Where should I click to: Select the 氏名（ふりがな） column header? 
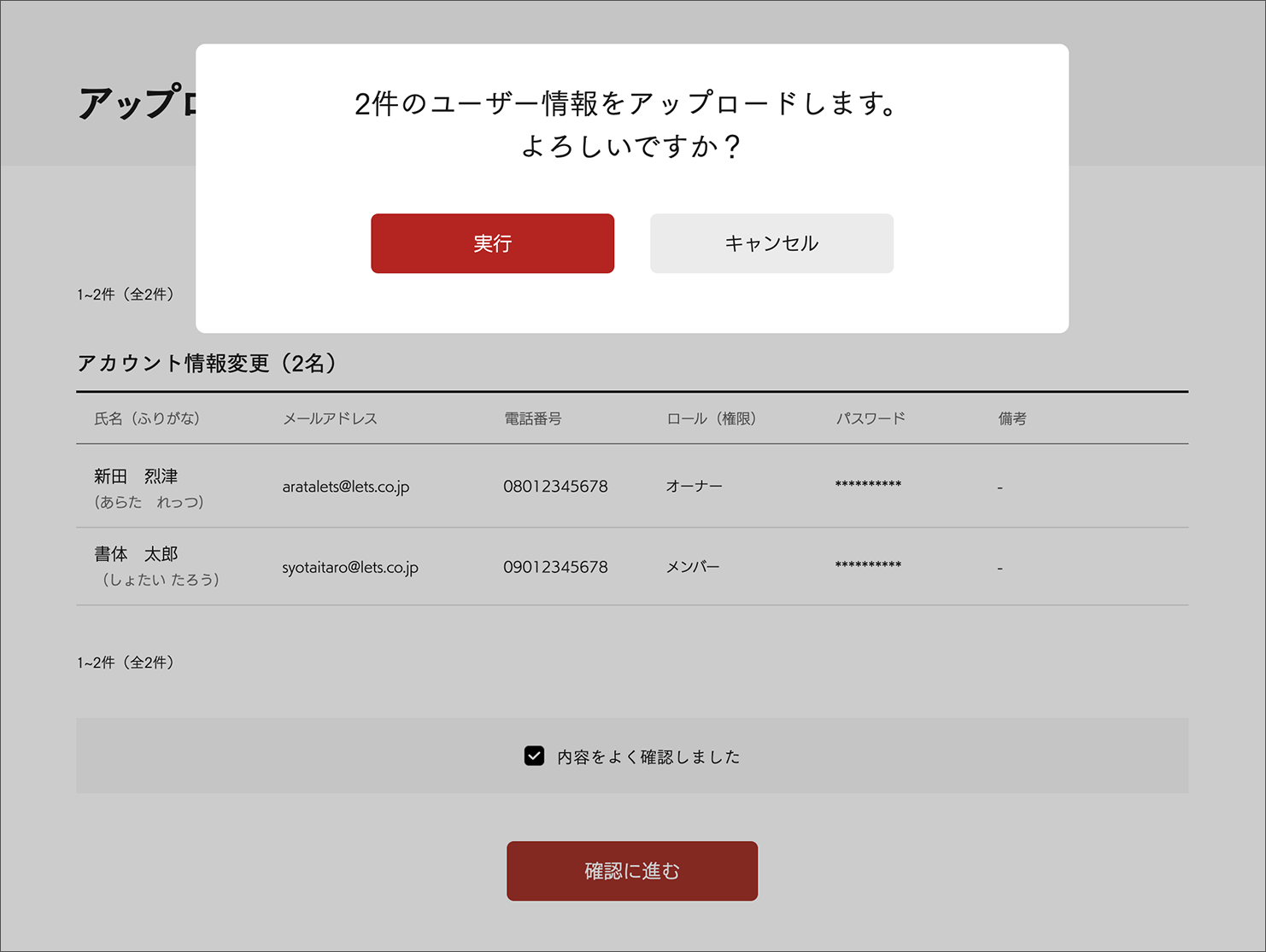click(x=147, y=418)
